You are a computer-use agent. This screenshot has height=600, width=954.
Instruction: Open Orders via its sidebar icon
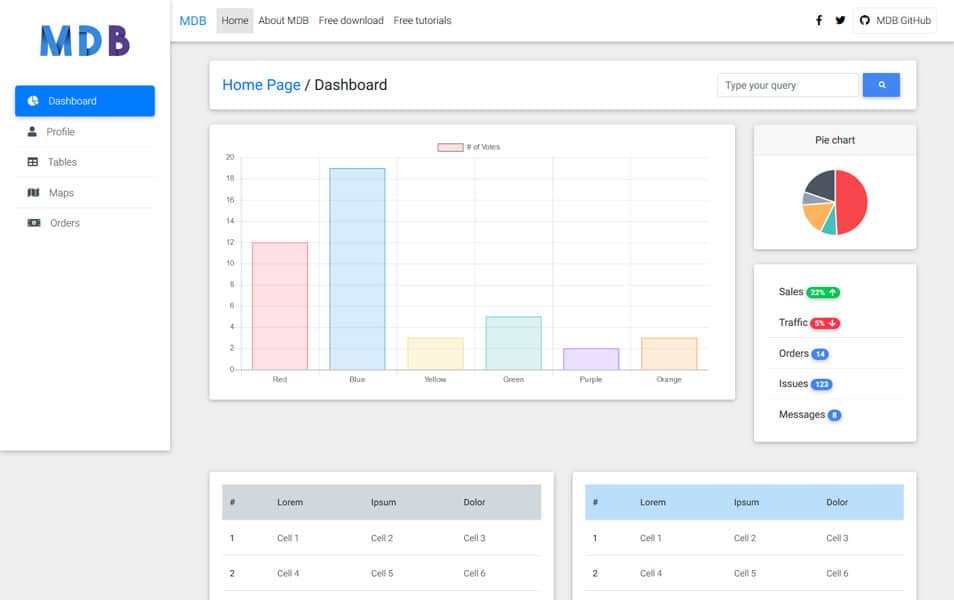(x=32, y=222)
